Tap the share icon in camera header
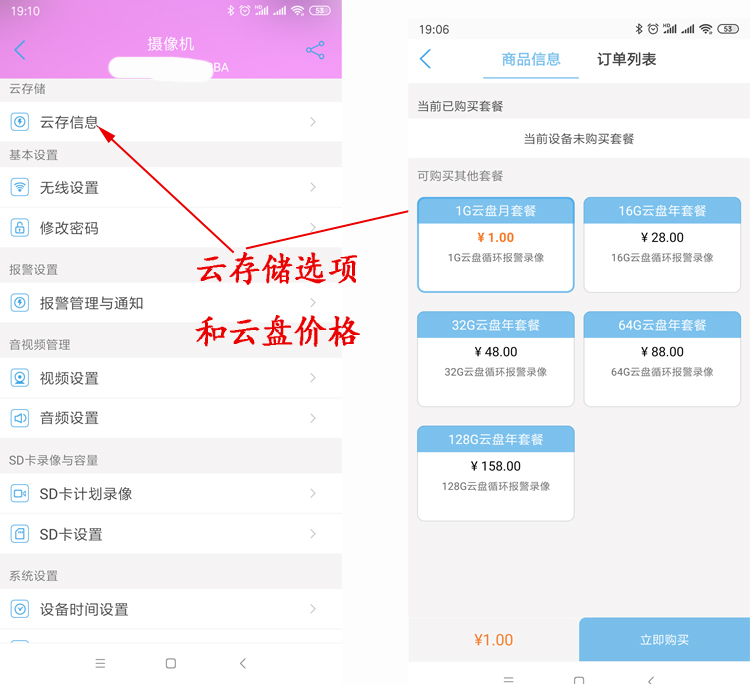The width and height of the screenshot is (750, 684). coord(315,50)
